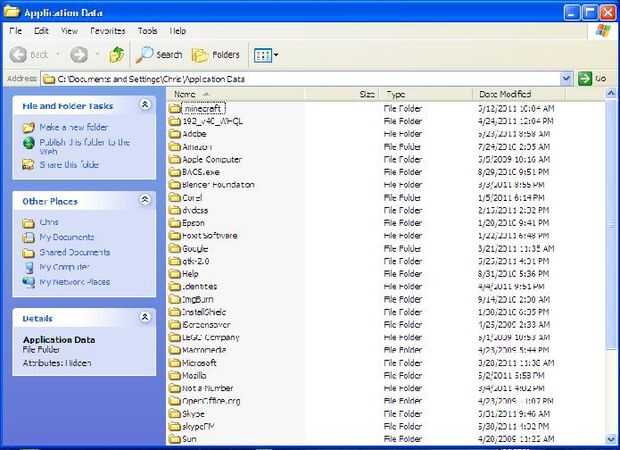Open the File menu

coord(15,31)
